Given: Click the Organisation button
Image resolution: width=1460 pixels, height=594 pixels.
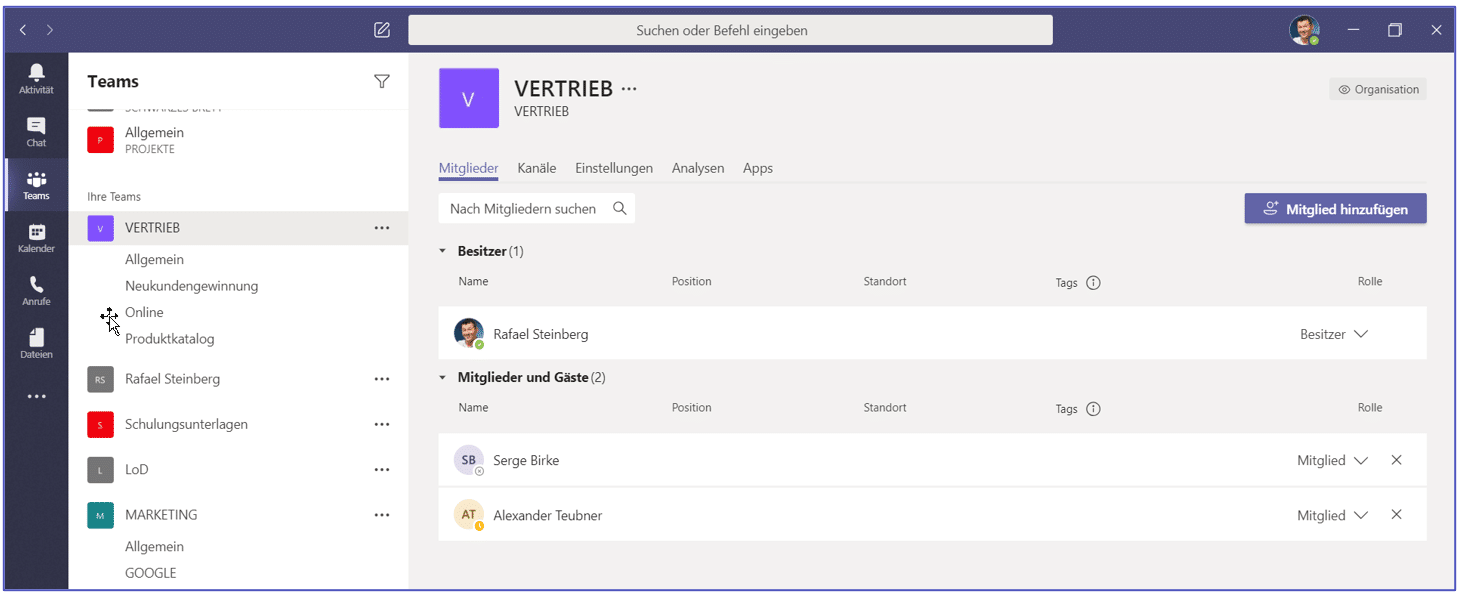Looking at the screenshot, I should pos(1378,90).
